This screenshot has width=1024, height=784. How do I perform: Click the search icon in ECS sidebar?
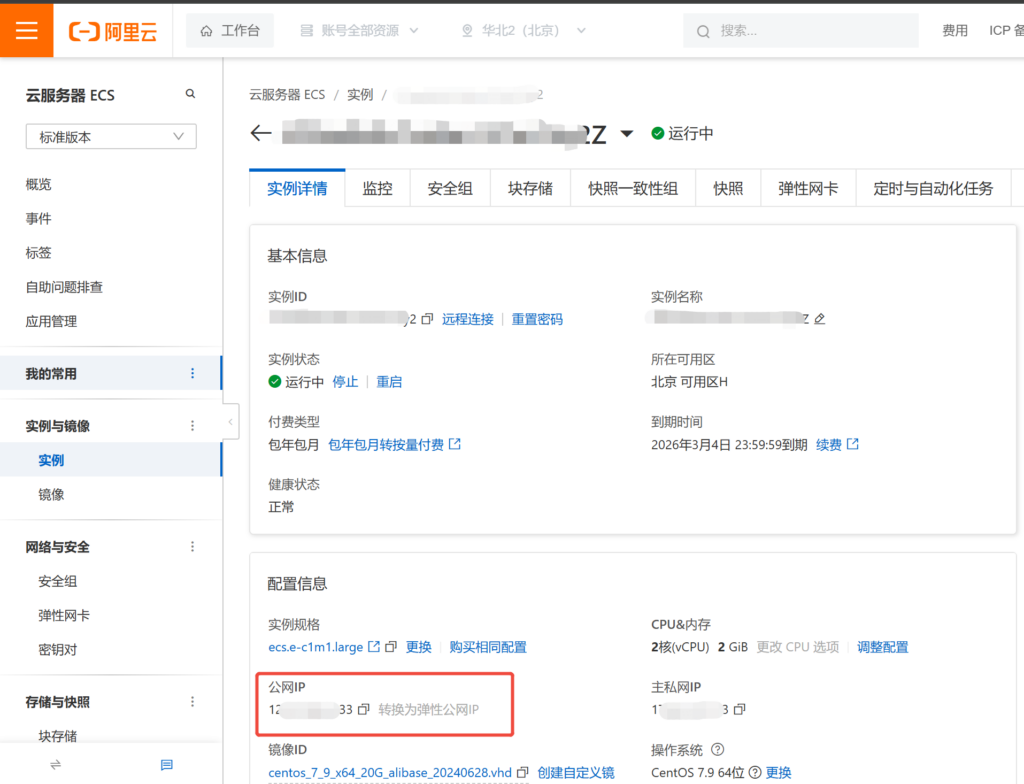tap(190, 94)
